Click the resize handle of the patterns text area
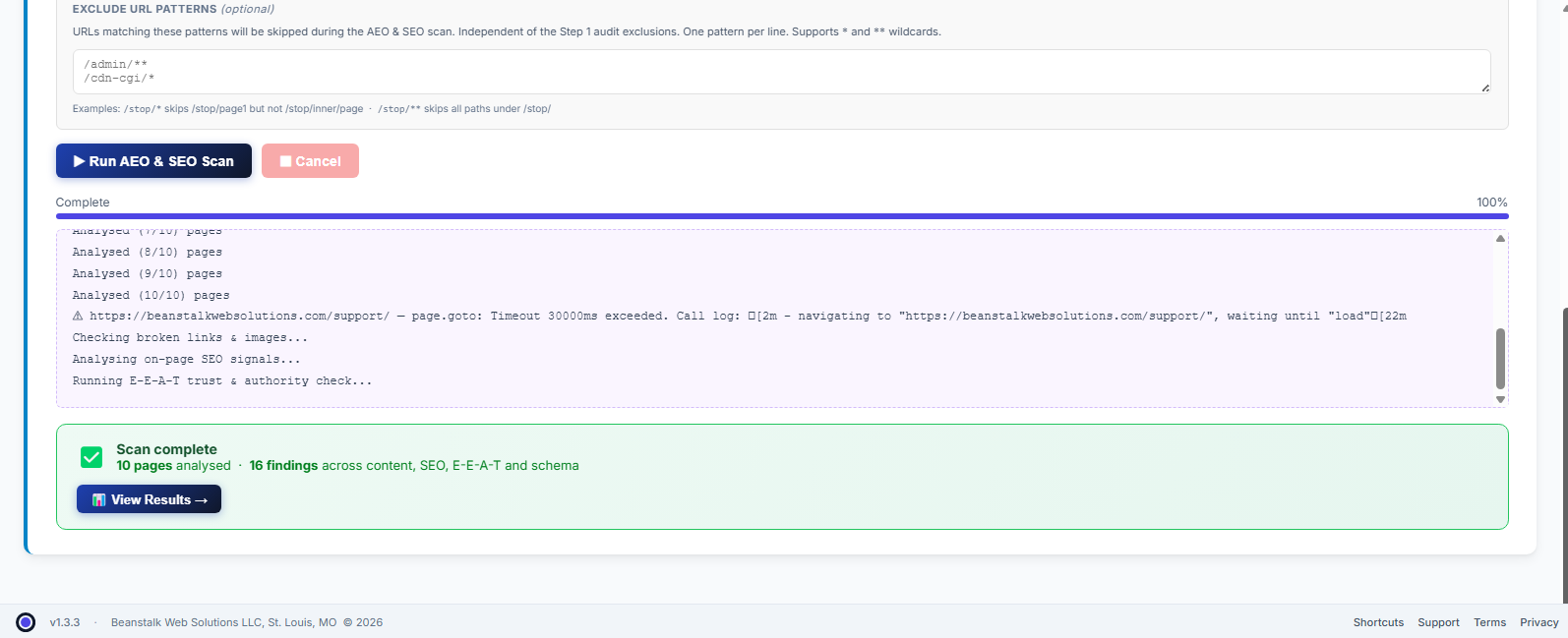This screenshot has height=638, width=1568. pyautogui.click(x=1485, y=88)
